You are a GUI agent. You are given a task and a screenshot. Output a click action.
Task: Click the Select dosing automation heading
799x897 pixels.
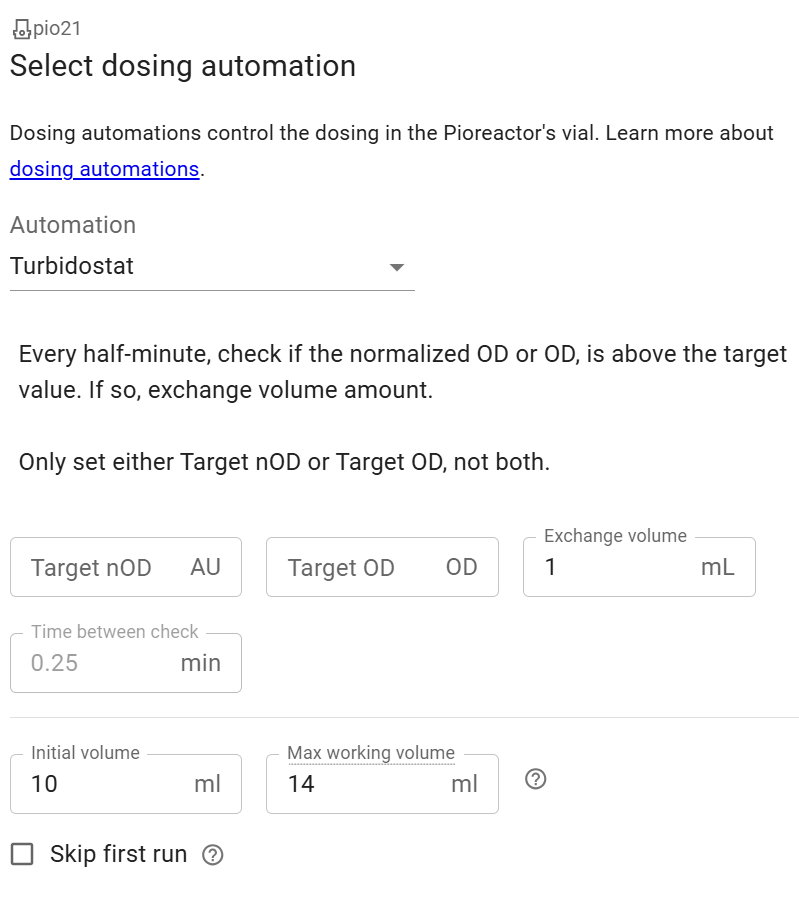point(183,66)
